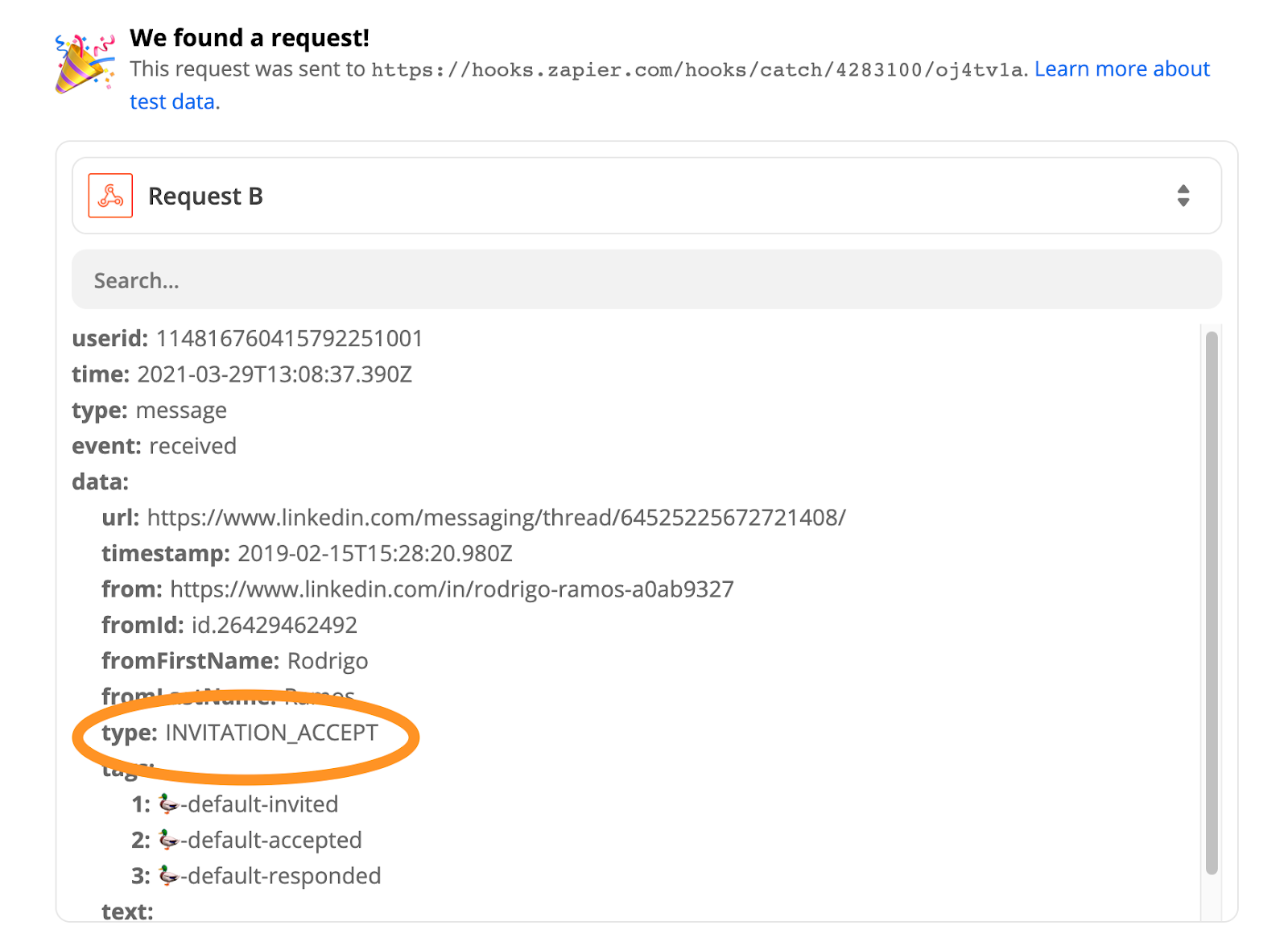The width and height of the screenshot is (1288, 942).
Task: Click the fromFirstName Rodrigo row
Action: [x=234, y=661]
